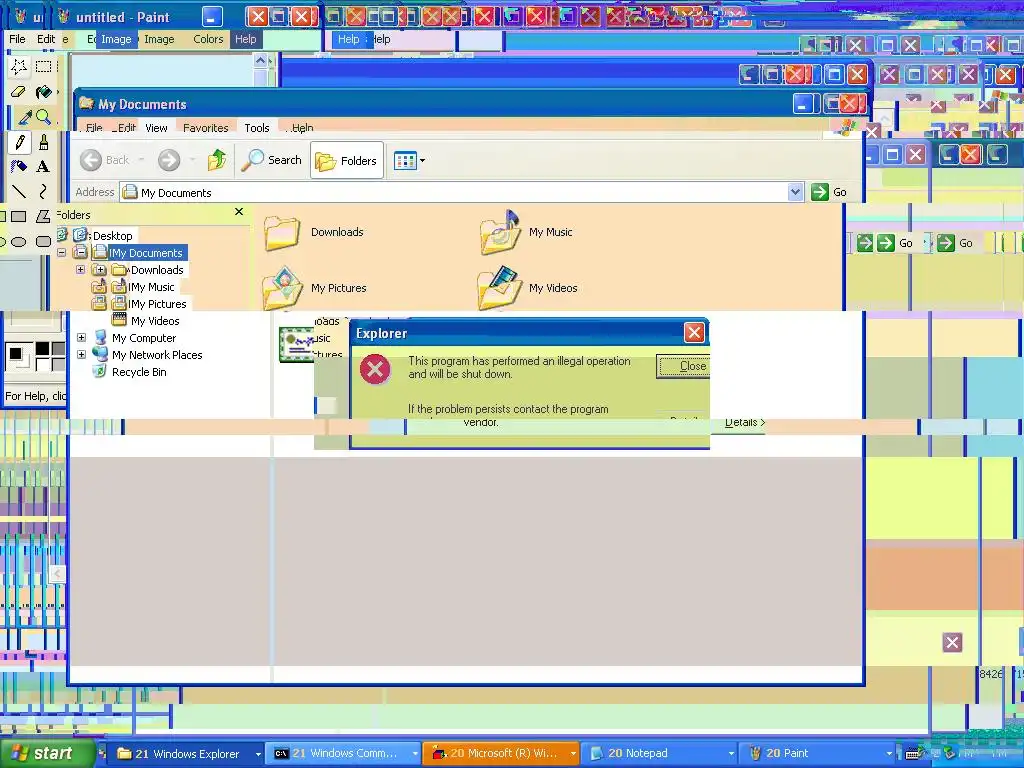The width and height of the screenshot is (1024, 768).
Task: Click Close in the Explorer error dialog
Action: (684, 366)
